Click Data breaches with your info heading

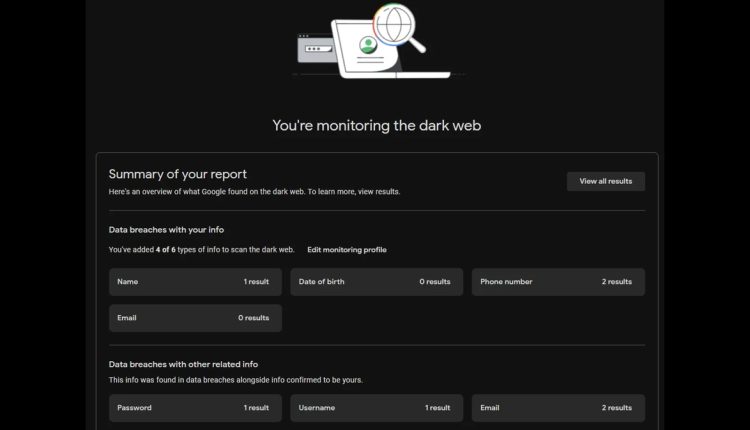pos(166,230)
